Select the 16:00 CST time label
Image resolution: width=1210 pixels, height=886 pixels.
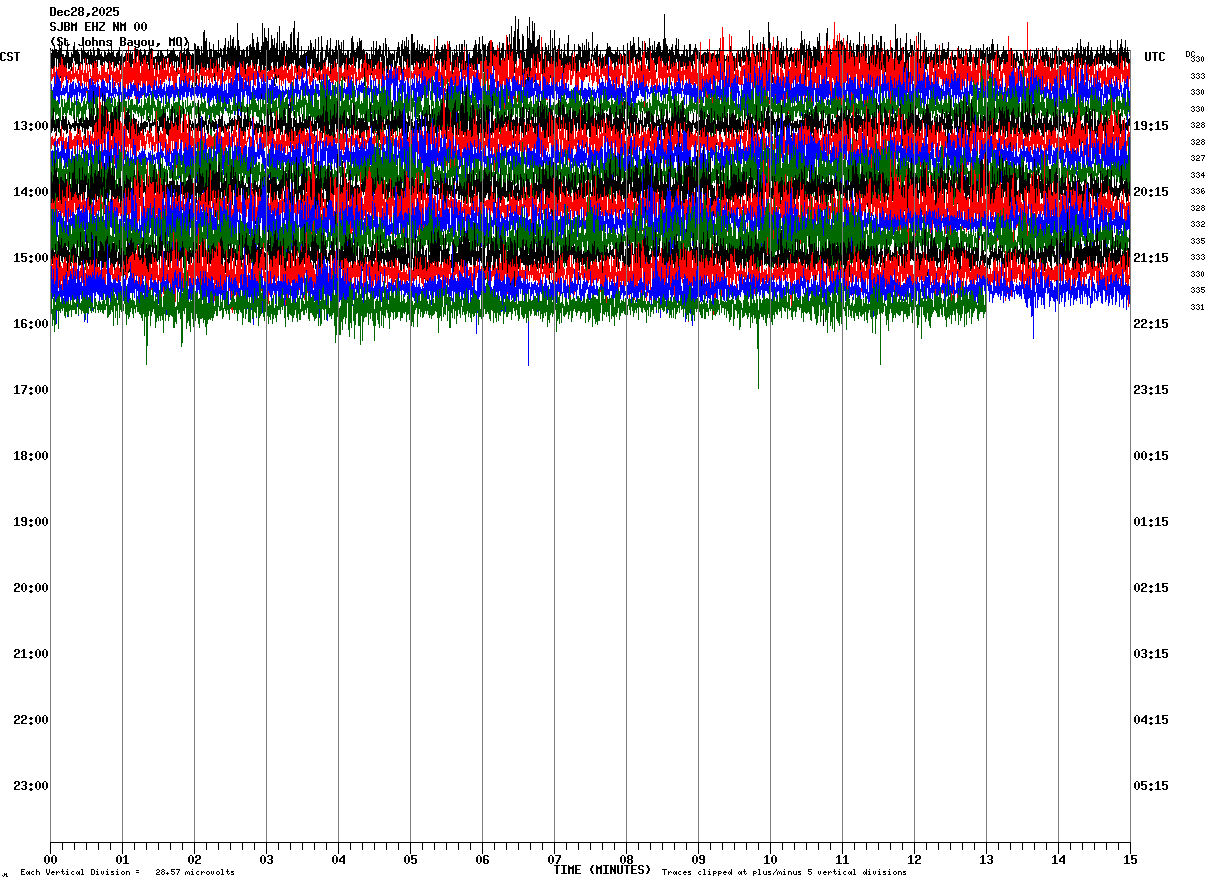(31, 324)
